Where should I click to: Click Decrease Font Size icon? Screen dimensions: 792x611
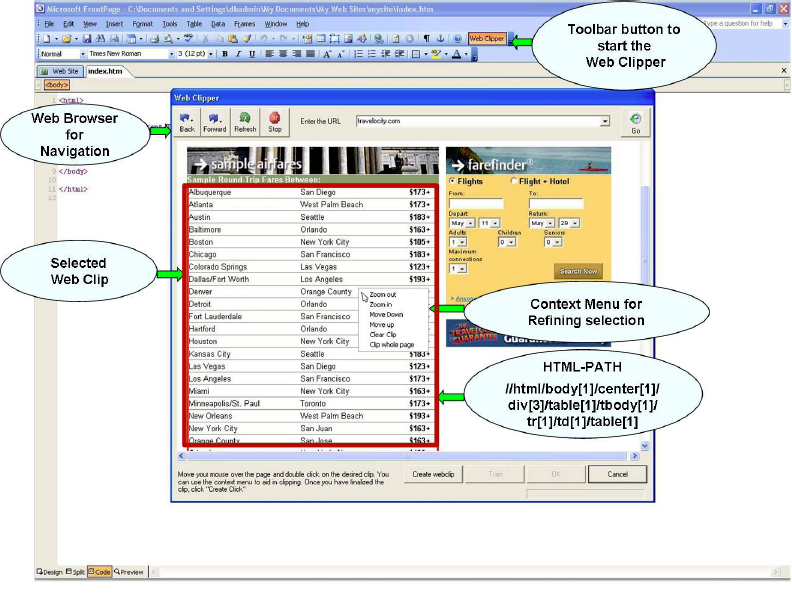pos(341,54)
